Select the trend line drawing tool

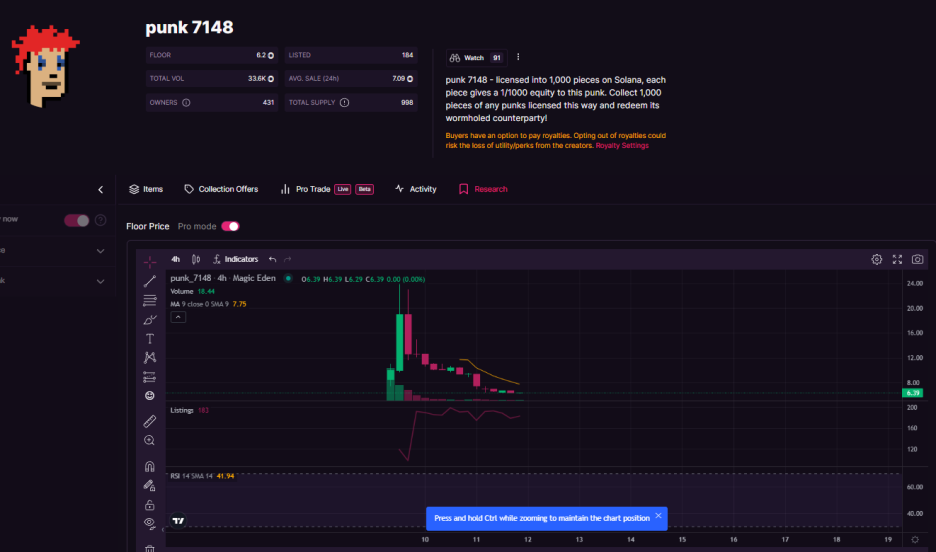[x=150, y=281]
